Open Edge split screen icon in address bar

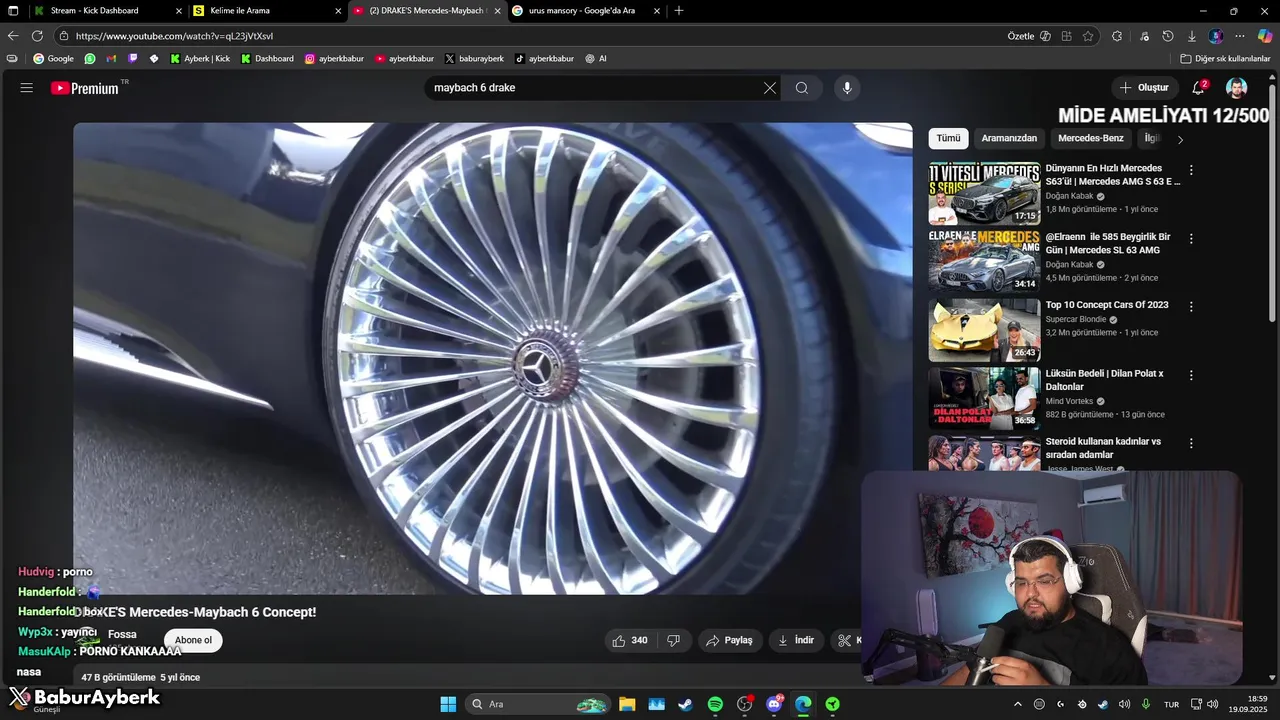pos(1067,36)
